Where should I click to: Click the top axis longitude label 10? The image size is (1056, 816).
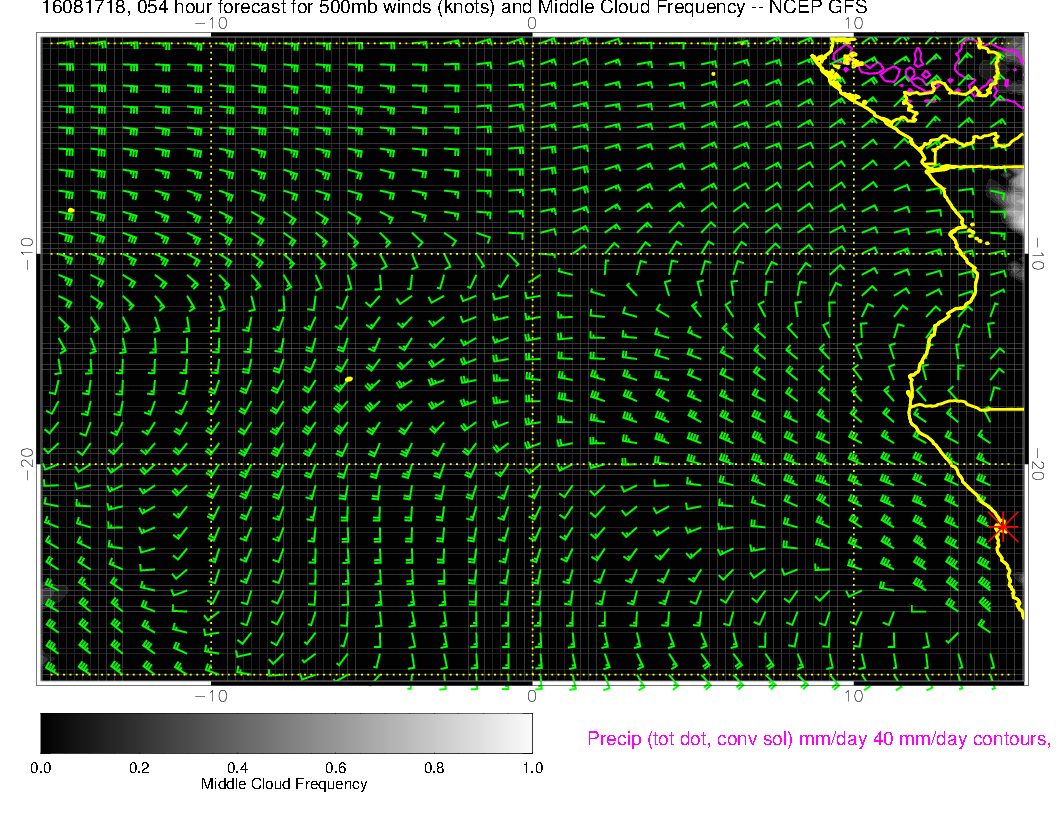click(853, 22)
